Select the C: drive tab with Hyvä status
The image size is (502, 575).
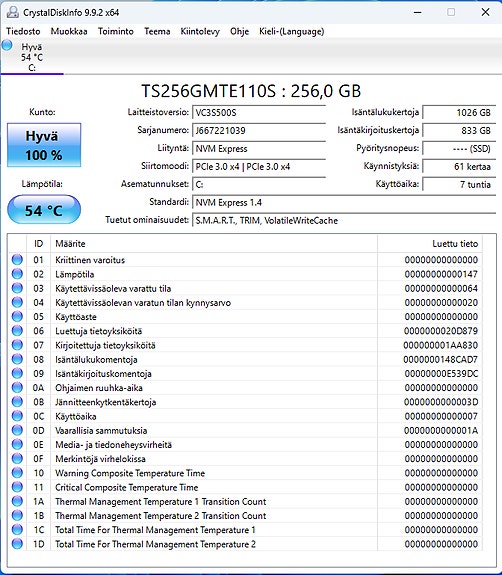(32, 57)
